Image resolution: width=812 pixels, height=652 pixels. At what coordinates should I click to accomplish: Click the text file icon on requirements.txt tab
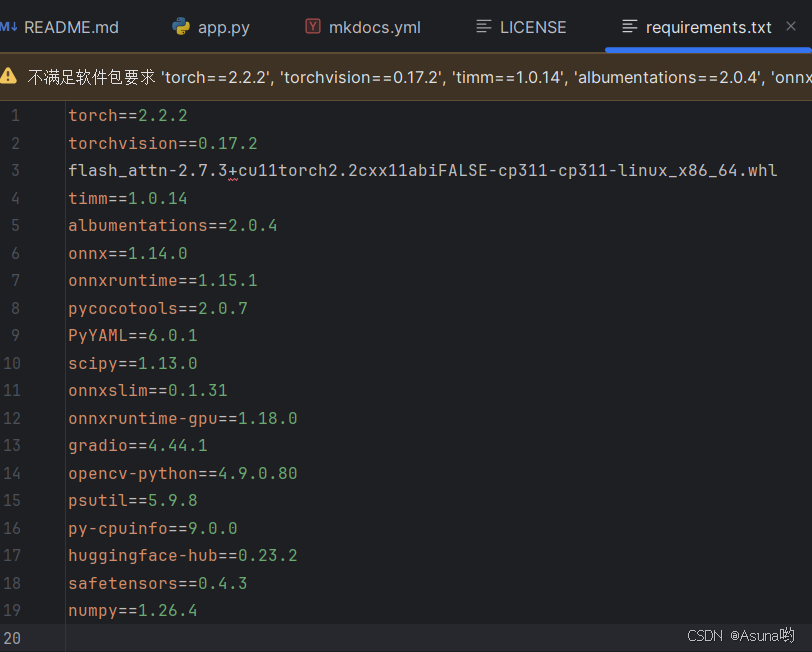tap(627, 27)
